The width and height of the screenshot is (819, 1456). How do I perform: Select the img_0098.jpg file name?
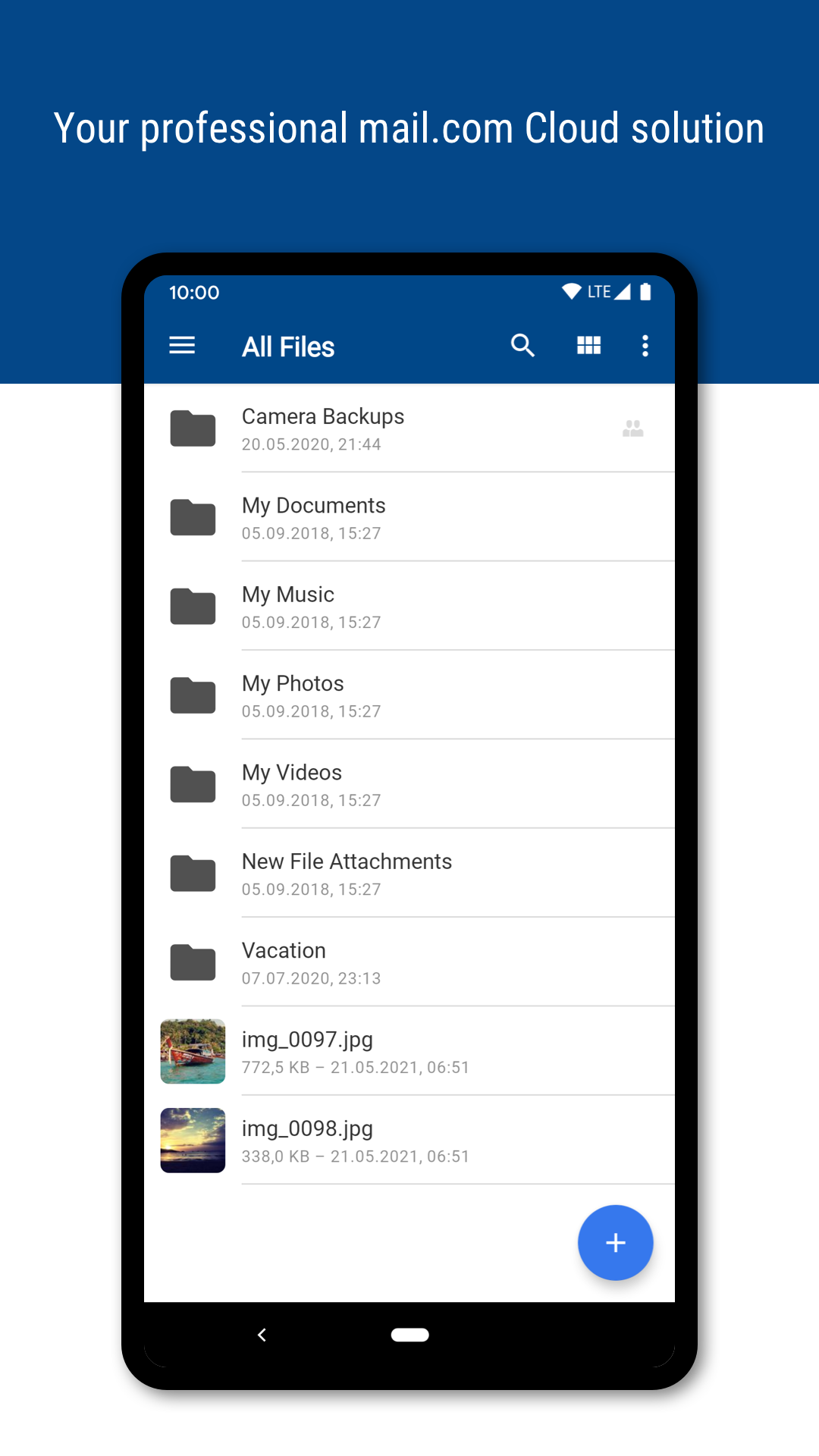point(307,1128)
